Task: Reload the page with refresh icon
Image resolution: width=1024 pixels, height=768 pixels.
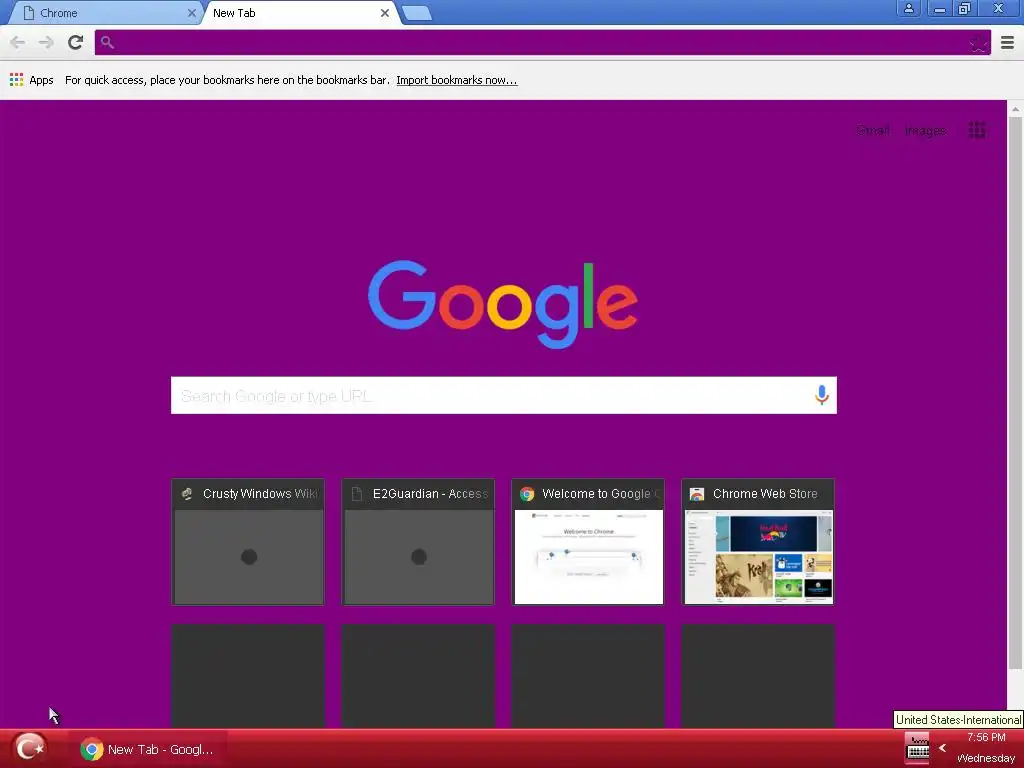Action: tap(76, 42)
